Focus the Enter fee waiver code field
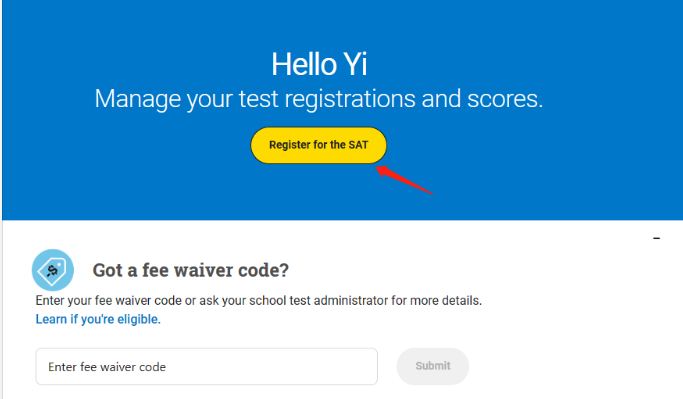The height and width of the screenshot is (399, 683). (206, 366)
